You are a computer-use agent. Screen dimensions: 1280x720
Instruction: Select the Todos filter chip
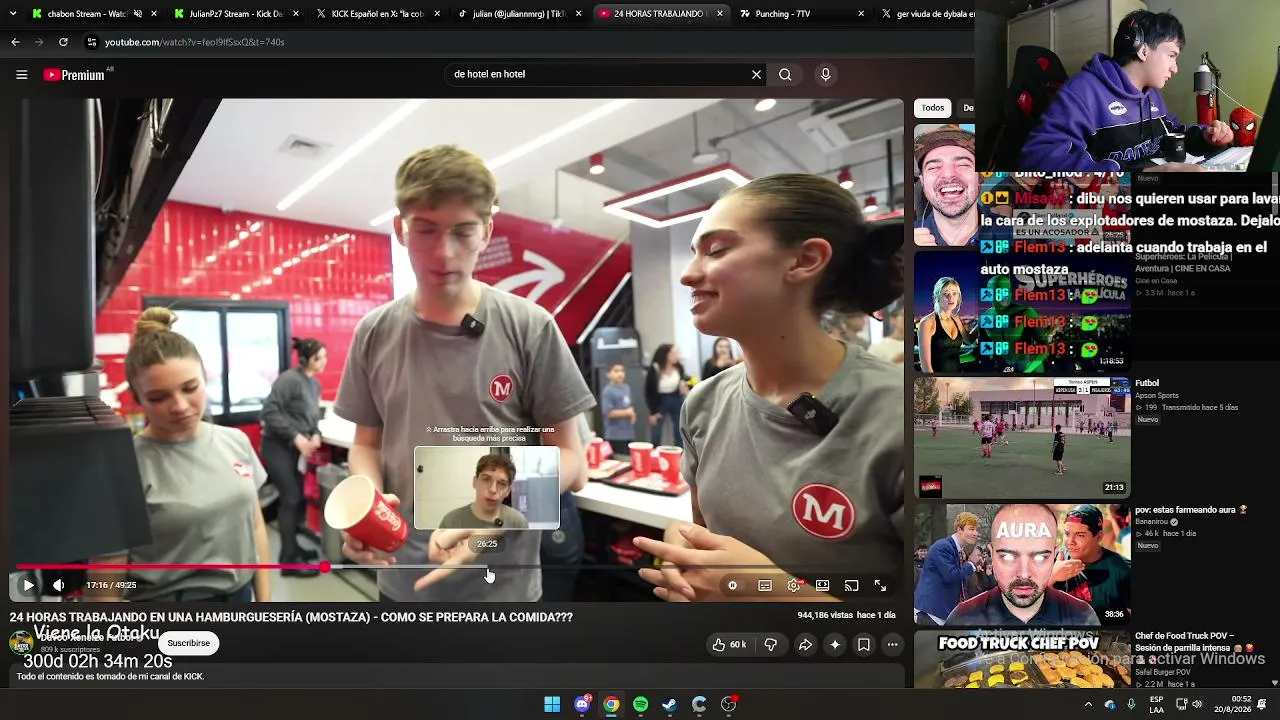[933, 108]
